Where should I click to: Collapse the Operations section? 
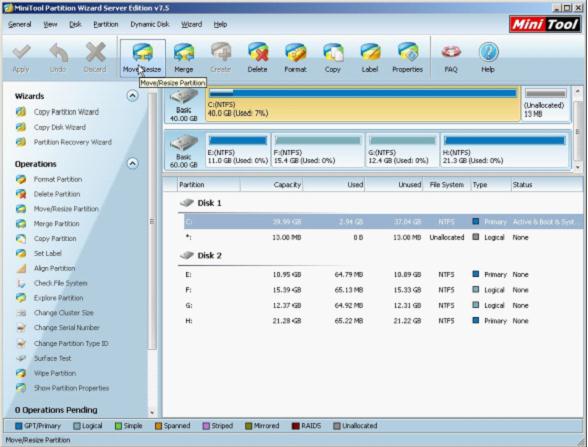132,164
